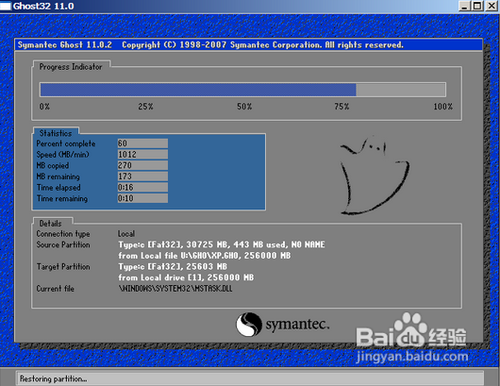Screen dimensions: 500x386
Task: Click the Source Partition label
Action: tap(63, 245)
